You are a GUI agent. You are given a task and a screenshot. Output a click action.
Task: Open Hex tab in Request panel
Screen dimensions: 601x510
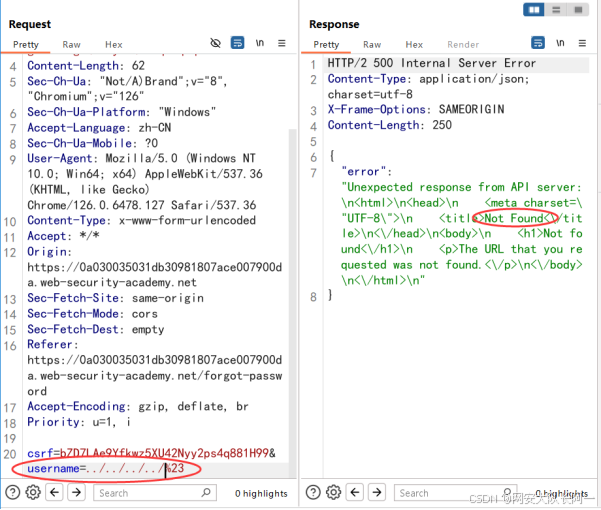coord(114,45)
